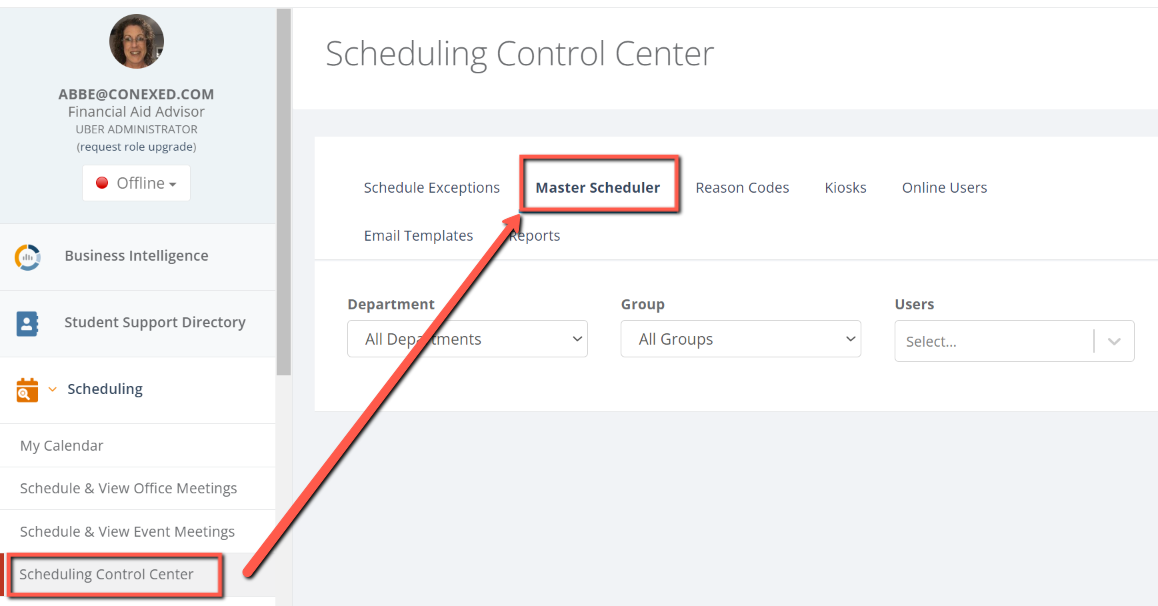Screen dimensions: 1158x606
Task: Open Scheduling Control Center from the sidebar
Action: pos(106,574)
